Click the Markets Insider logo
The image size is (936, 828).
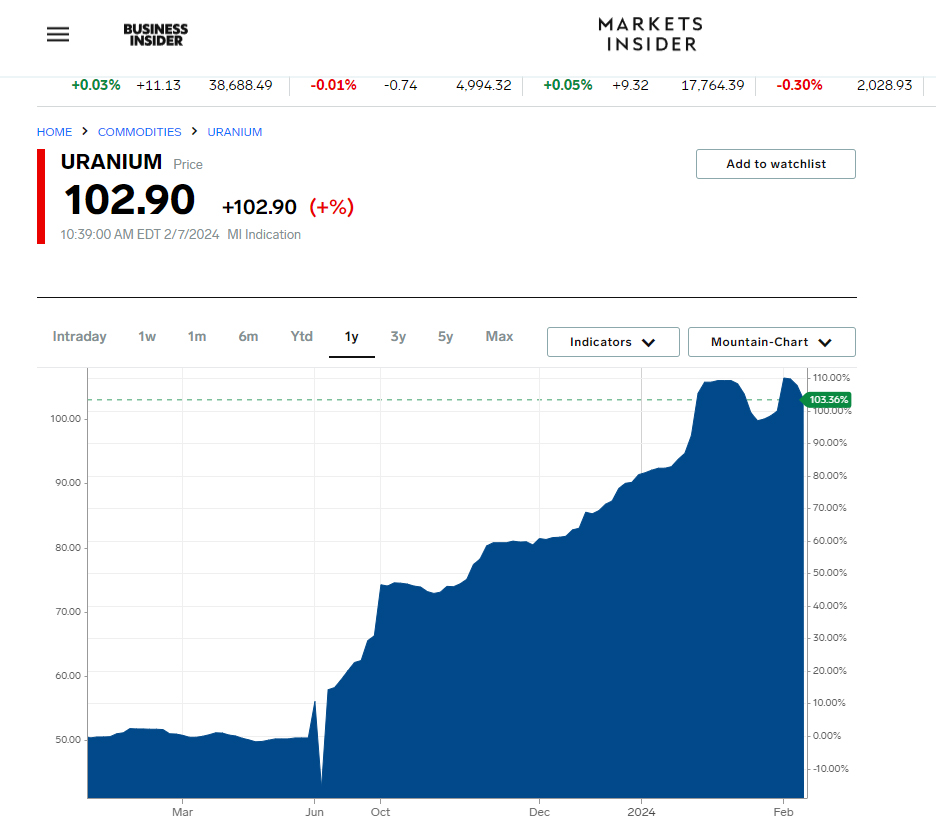click(x=649, y=33)
